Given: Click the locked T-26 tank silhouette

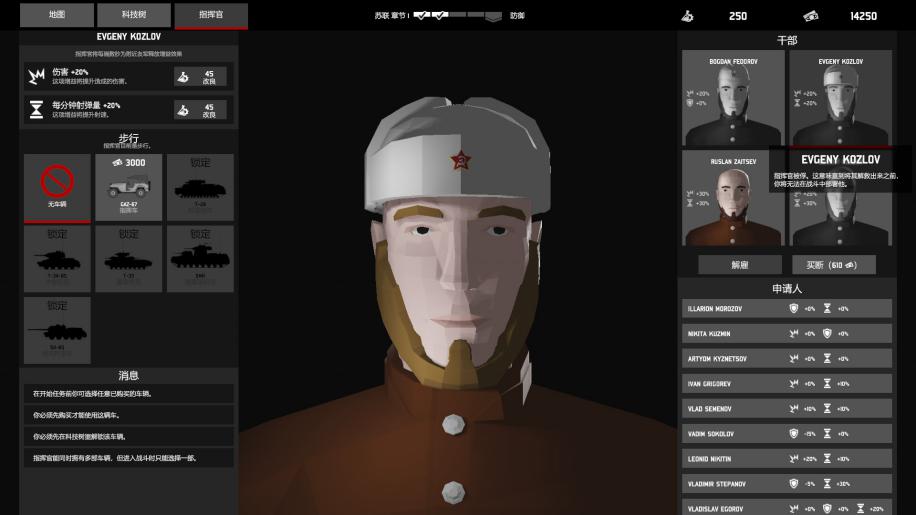Looking at the screenshot, I should [x=200, y=187].
